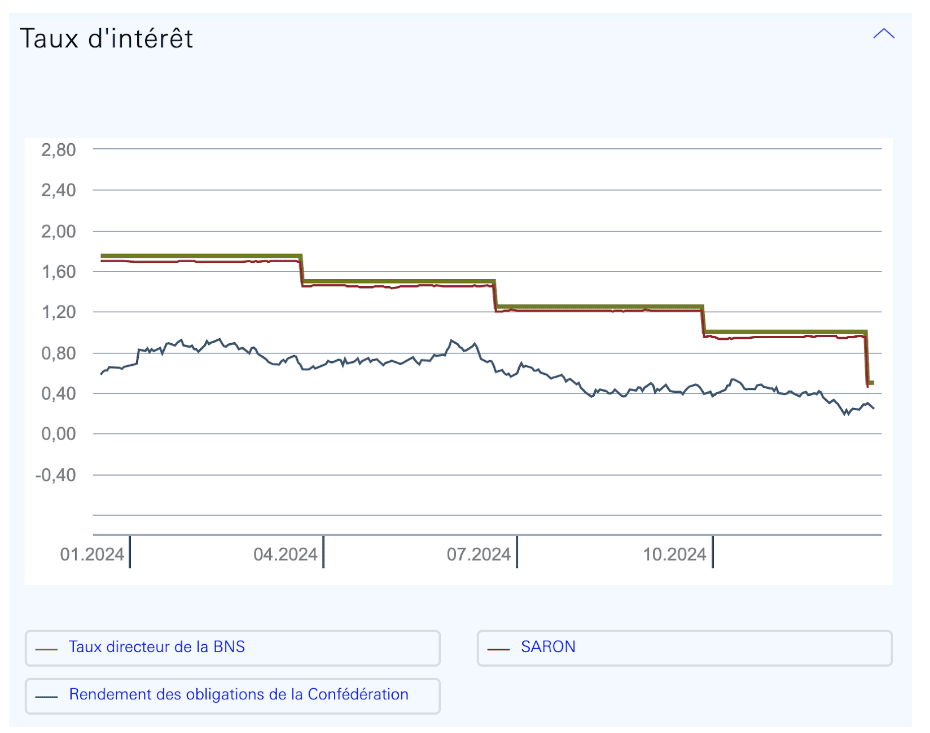Screen dimensions: 930x733
Task: Select the 2,00 y-axis value
Action: point(59,231)
